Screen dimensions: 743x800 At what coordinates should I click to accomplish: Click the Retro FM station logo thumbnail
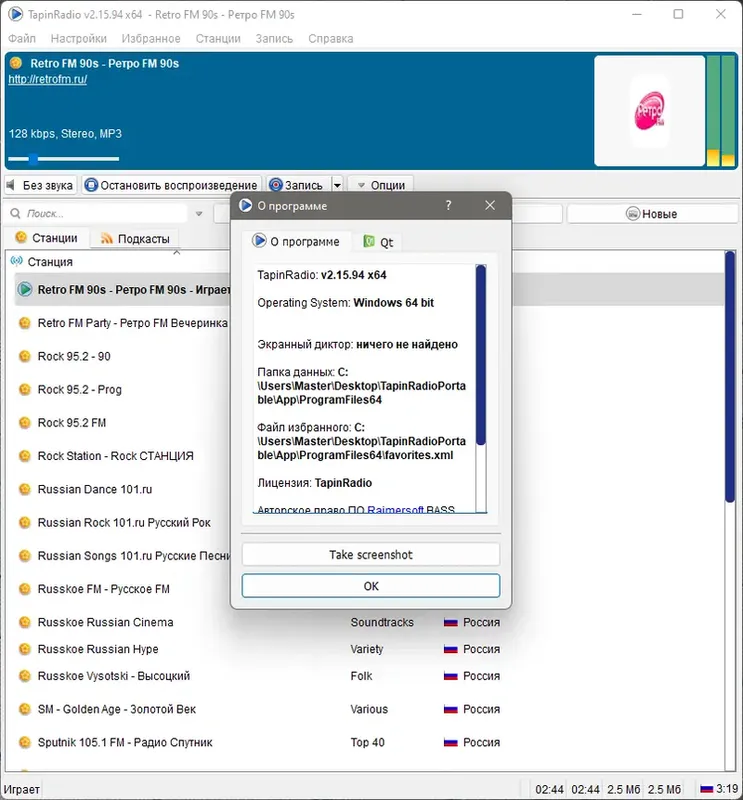[649, 111]
